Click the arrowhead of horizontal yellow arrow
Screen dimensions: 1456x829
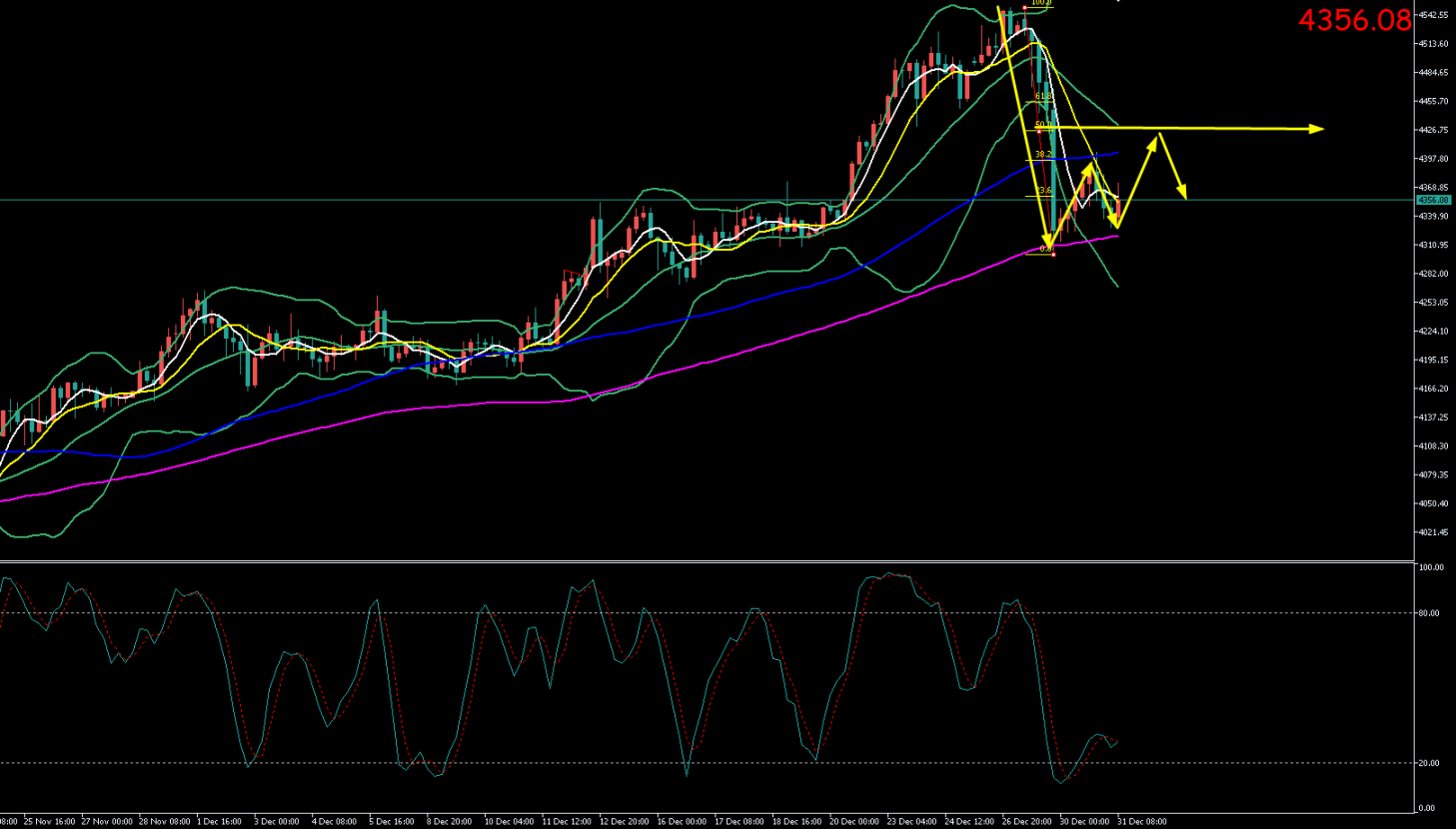point(1319,129)
